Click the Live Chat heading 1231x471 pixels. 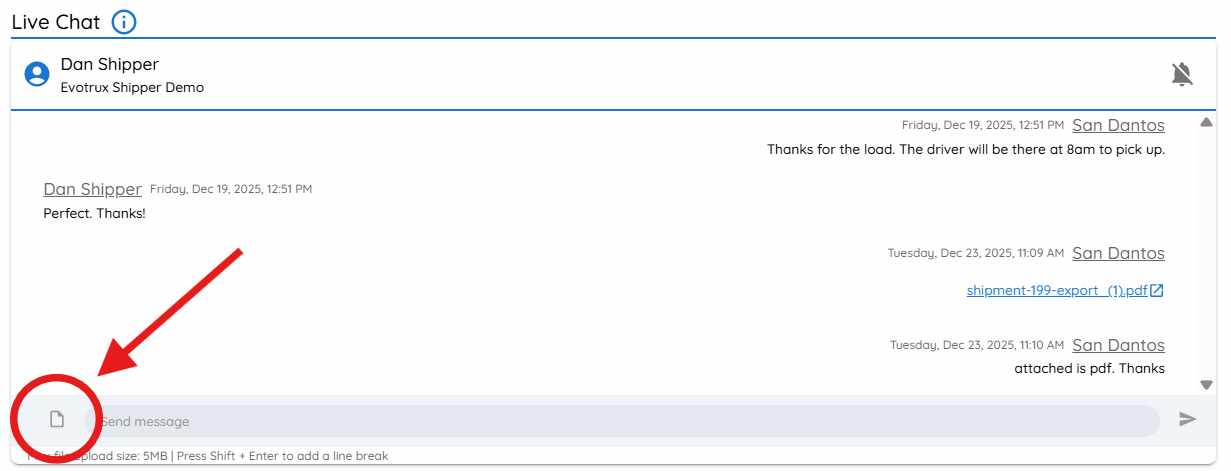pyautogui.click(x=56, y=22)
